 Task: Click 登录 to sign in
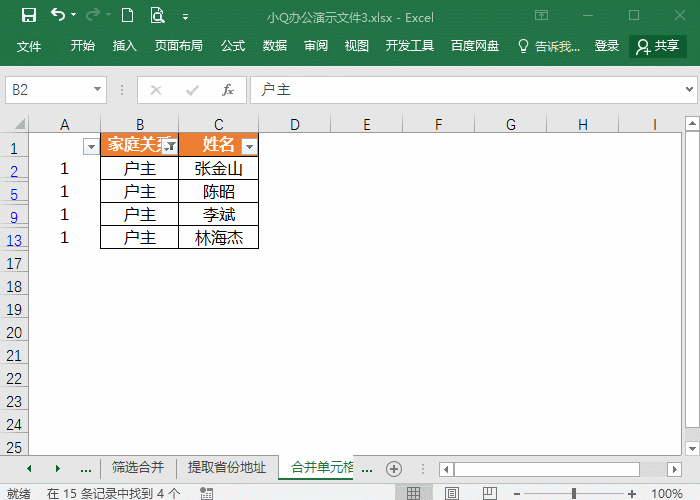point(607,46)
